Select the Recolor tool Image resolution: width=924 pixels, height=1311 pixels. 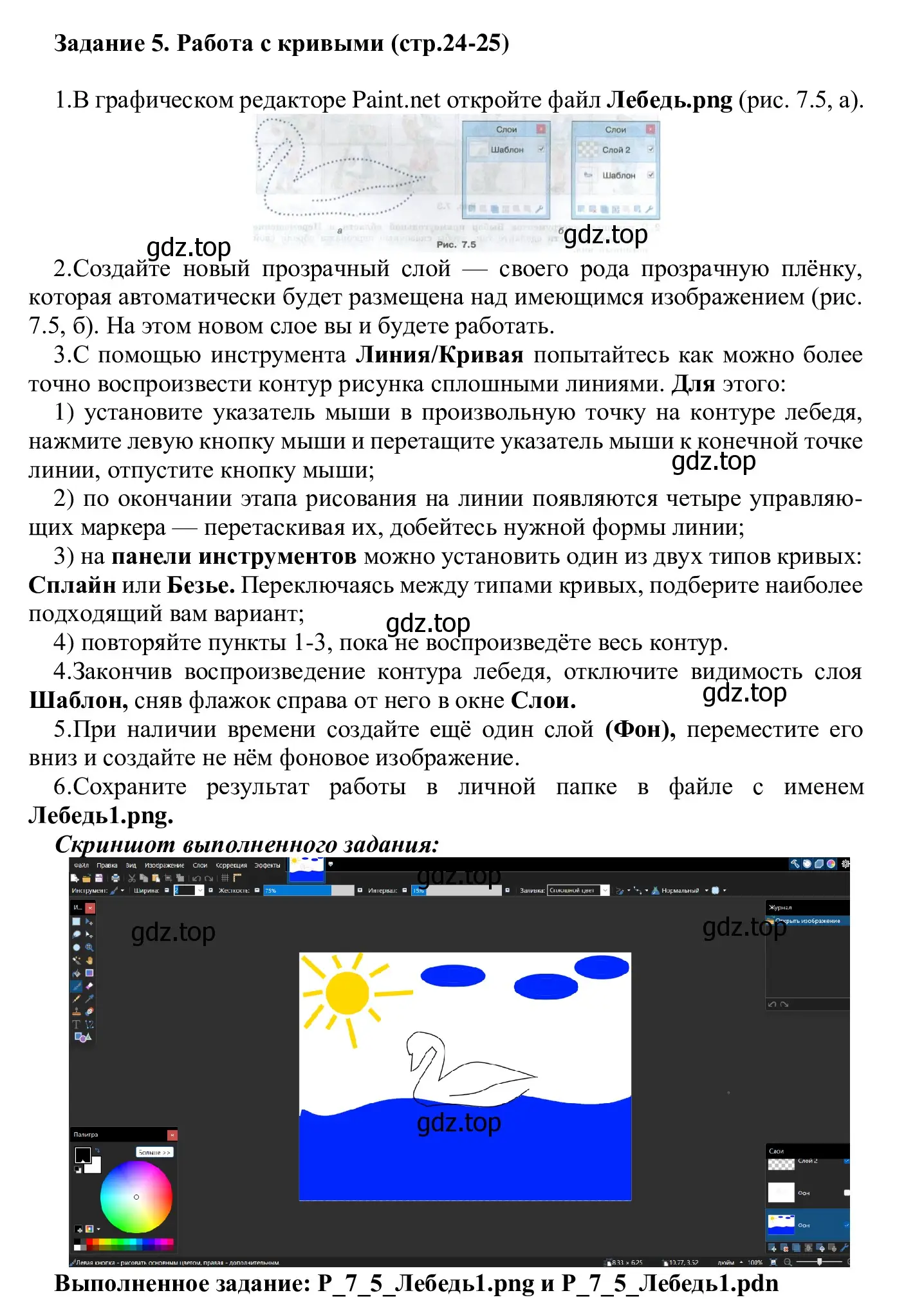point(89,1012)
